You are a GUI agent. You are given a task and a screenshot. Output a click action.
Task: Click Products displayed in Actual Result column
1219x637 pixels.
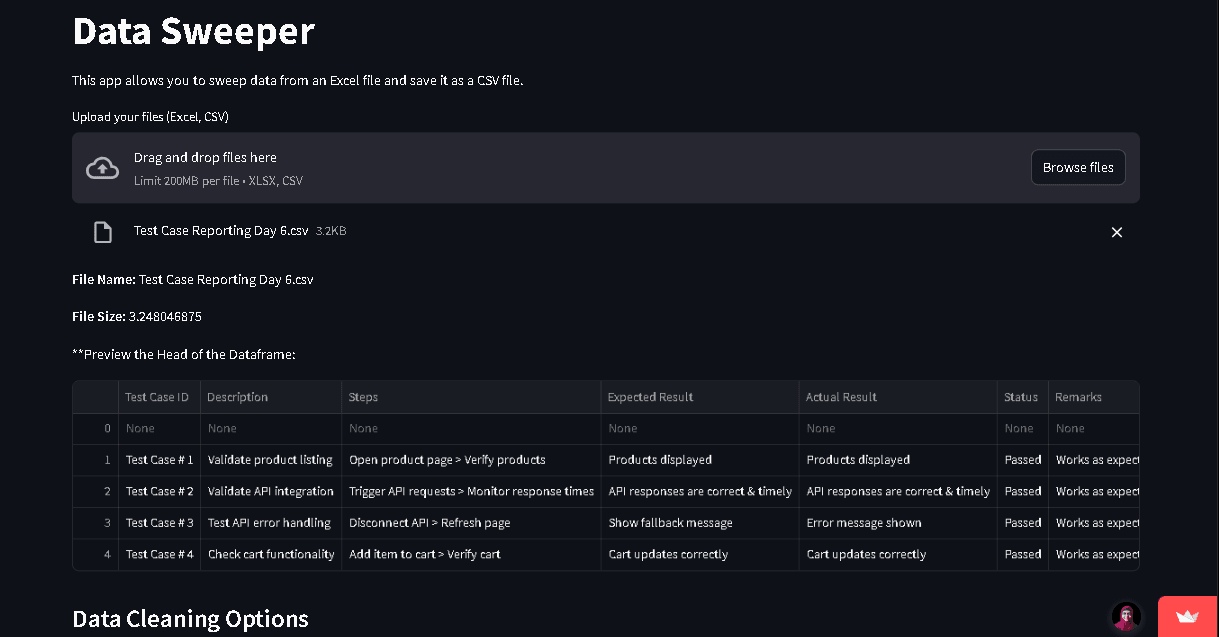pos(898,460)
